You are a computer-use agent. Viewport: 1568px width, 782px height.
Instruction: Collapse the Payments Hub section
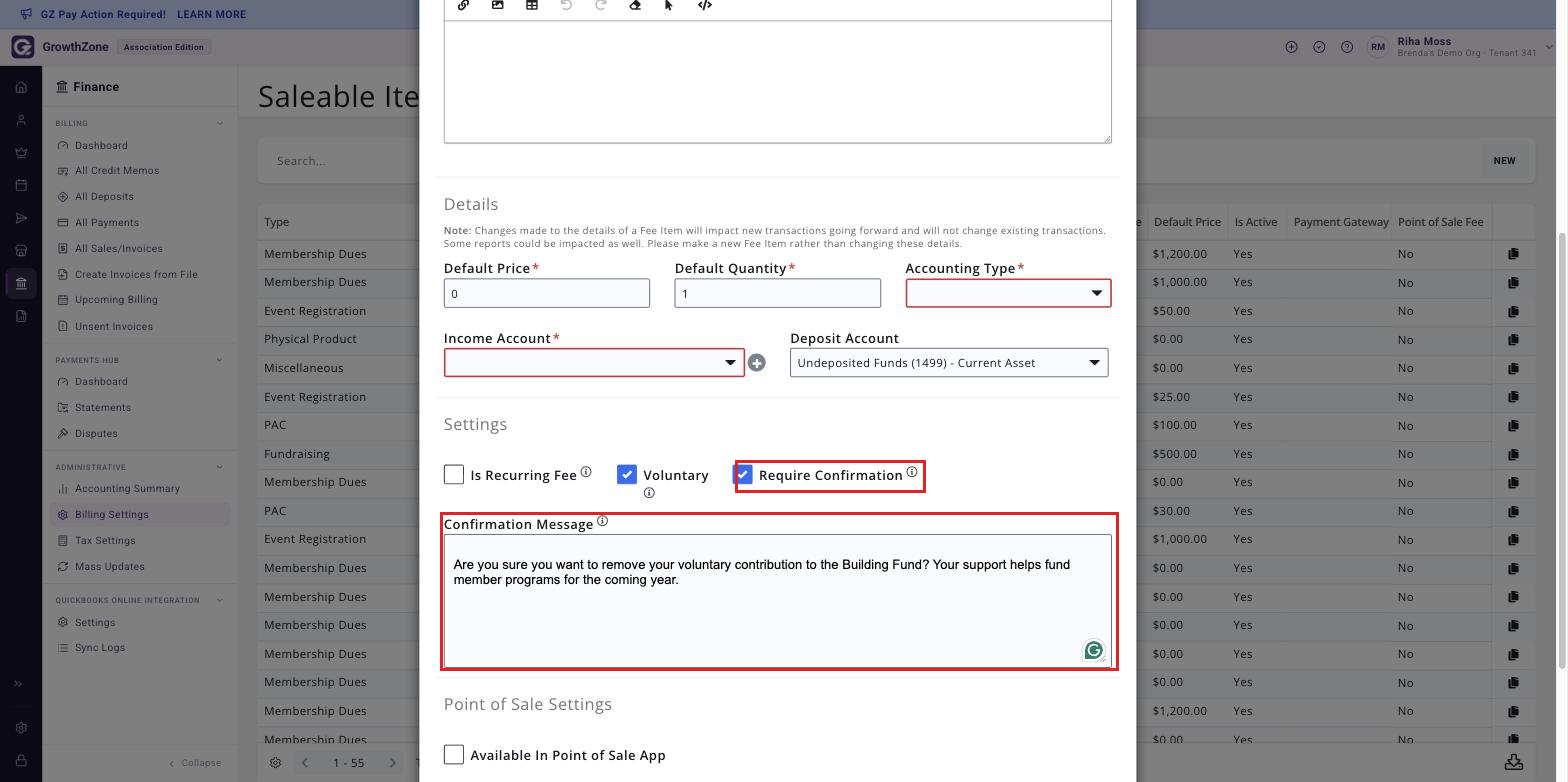pos(220,360)
